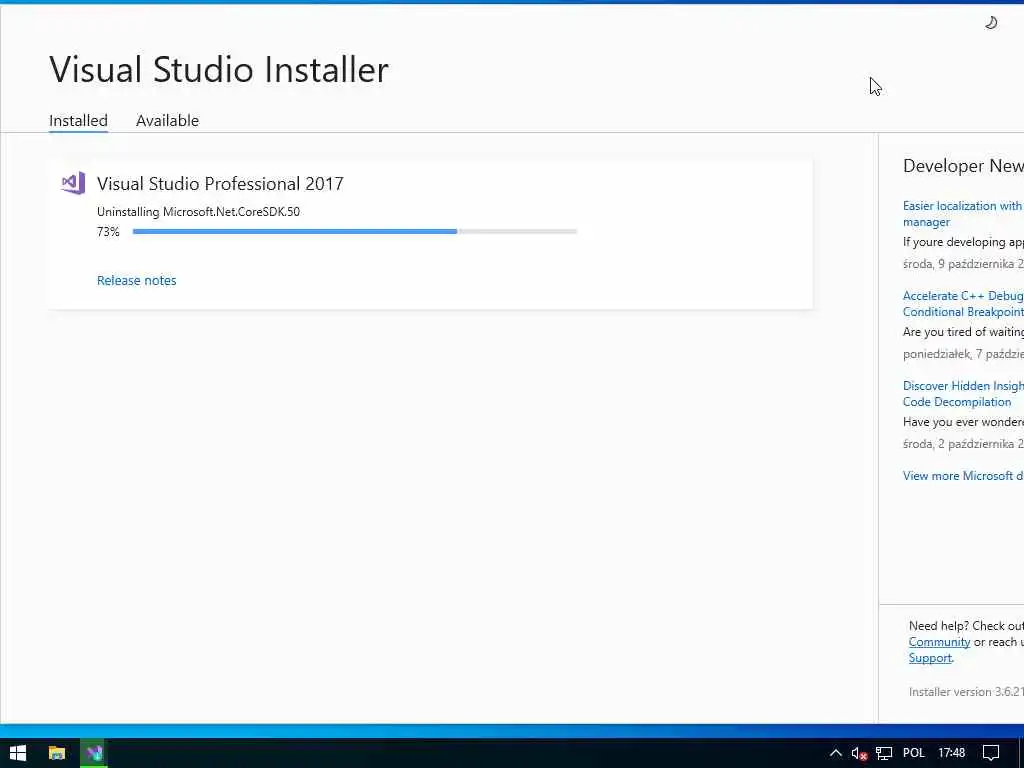The width and height of the screenshot is (1024, 768).
Task: Open 'Easier localization with' news article
Action: (963, 214)
